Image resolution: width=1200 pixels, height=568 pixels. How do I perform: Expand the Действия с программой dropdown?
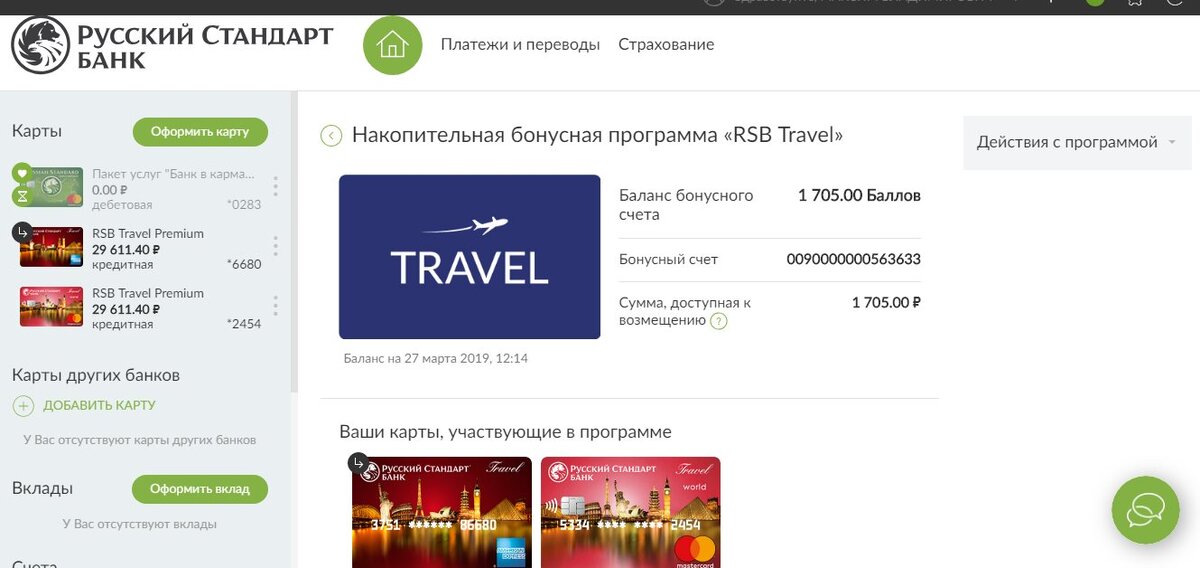pyautogui.click(x=1077, y=142)
